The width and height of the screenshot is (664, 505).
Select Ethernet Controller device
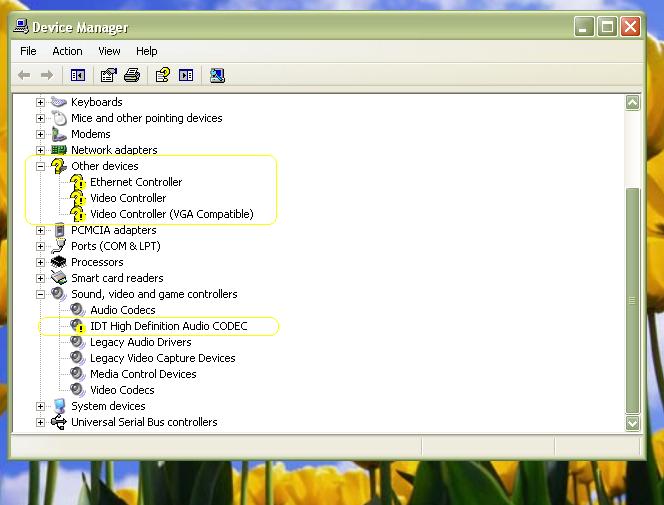pyautogui.click(x=136, y=182)
